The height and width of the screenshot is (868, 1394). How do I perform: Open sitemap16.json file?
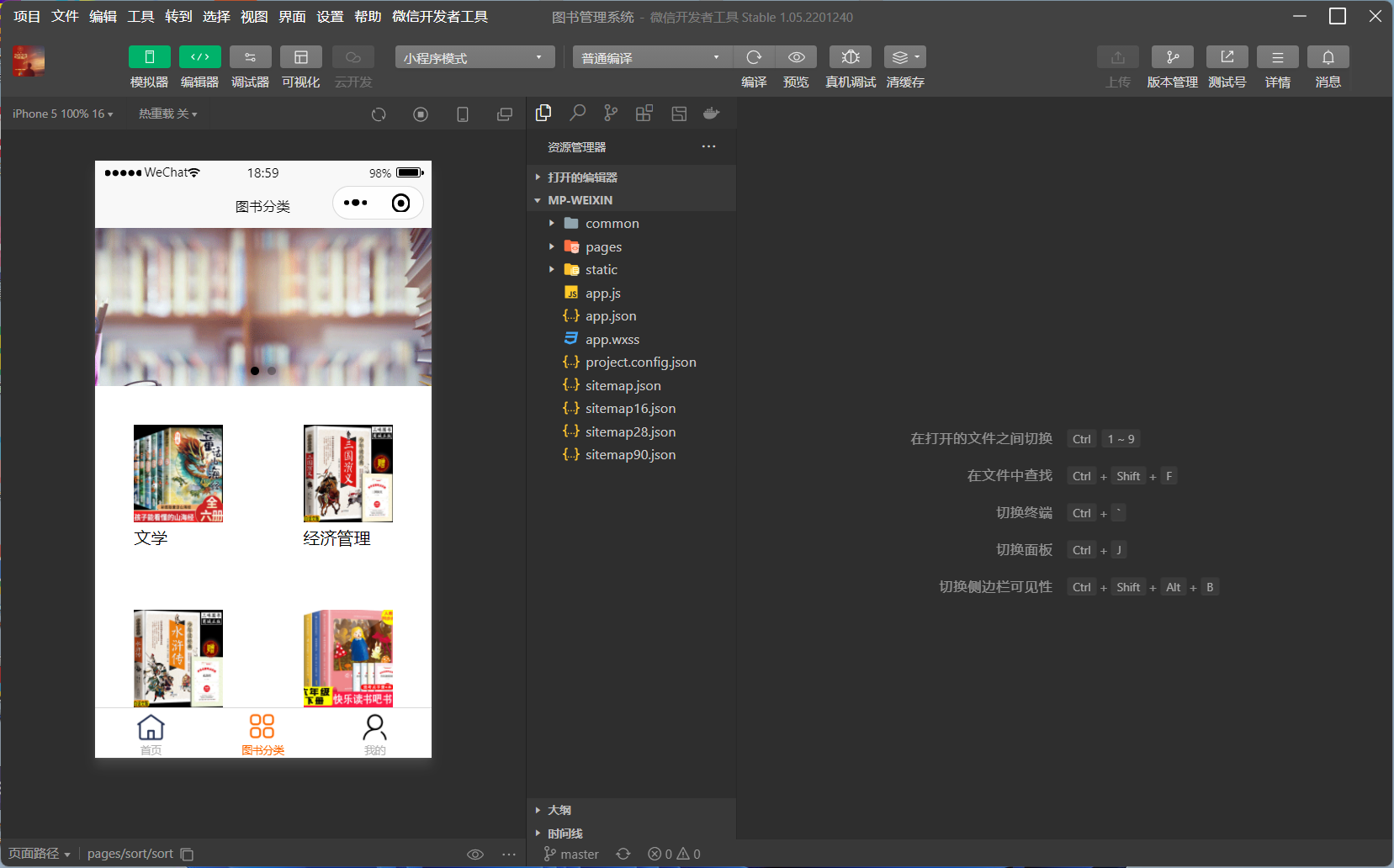click(632, 408)
